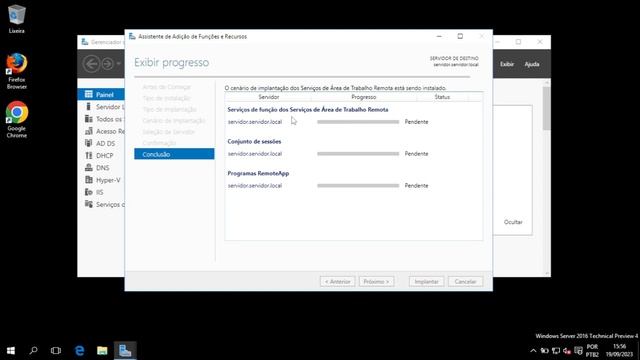
Task: Click Conjunto de sessões heading
Action: [254, 142]
